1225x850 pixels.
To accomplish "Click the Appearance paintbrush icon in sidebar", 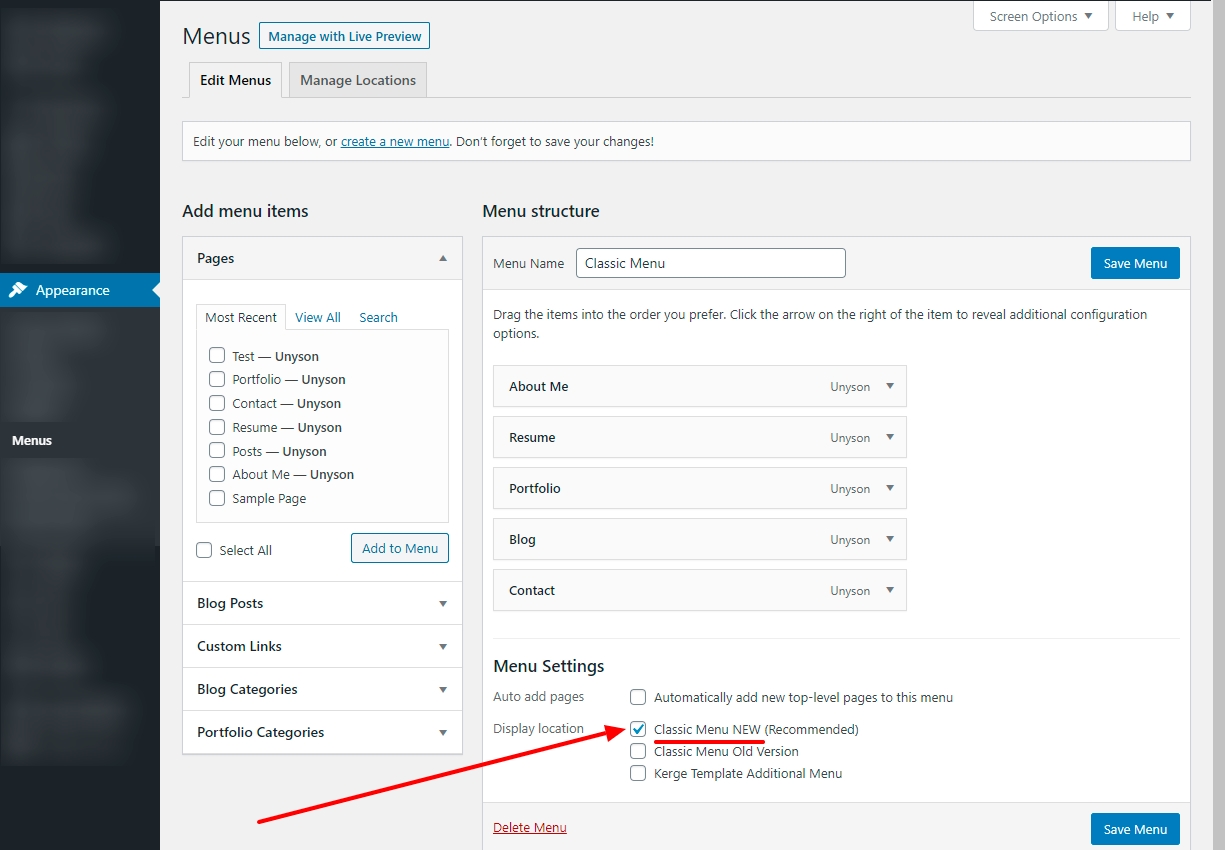I will 18,290.
